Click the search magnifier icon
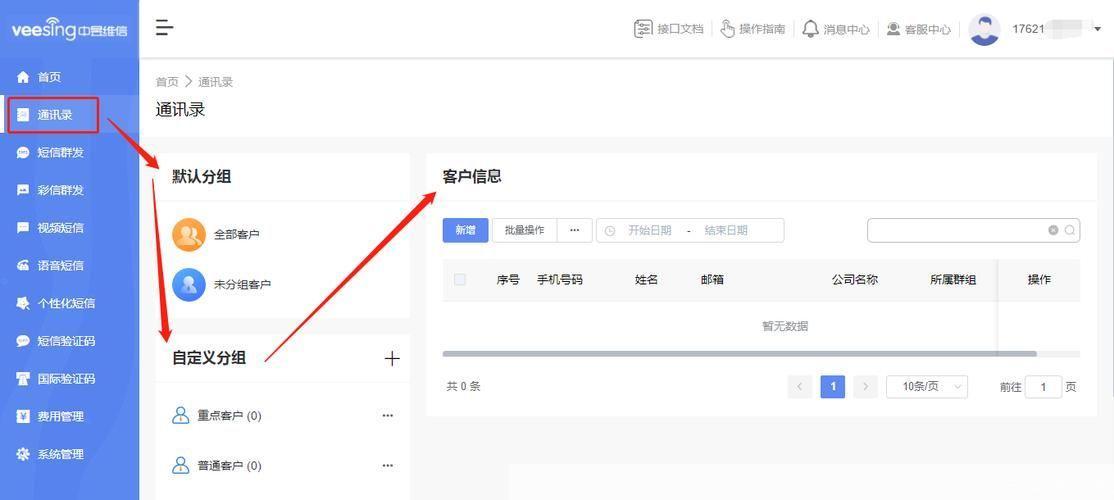This screenshot has height=500, width=1114. [x=1070, y=230]
